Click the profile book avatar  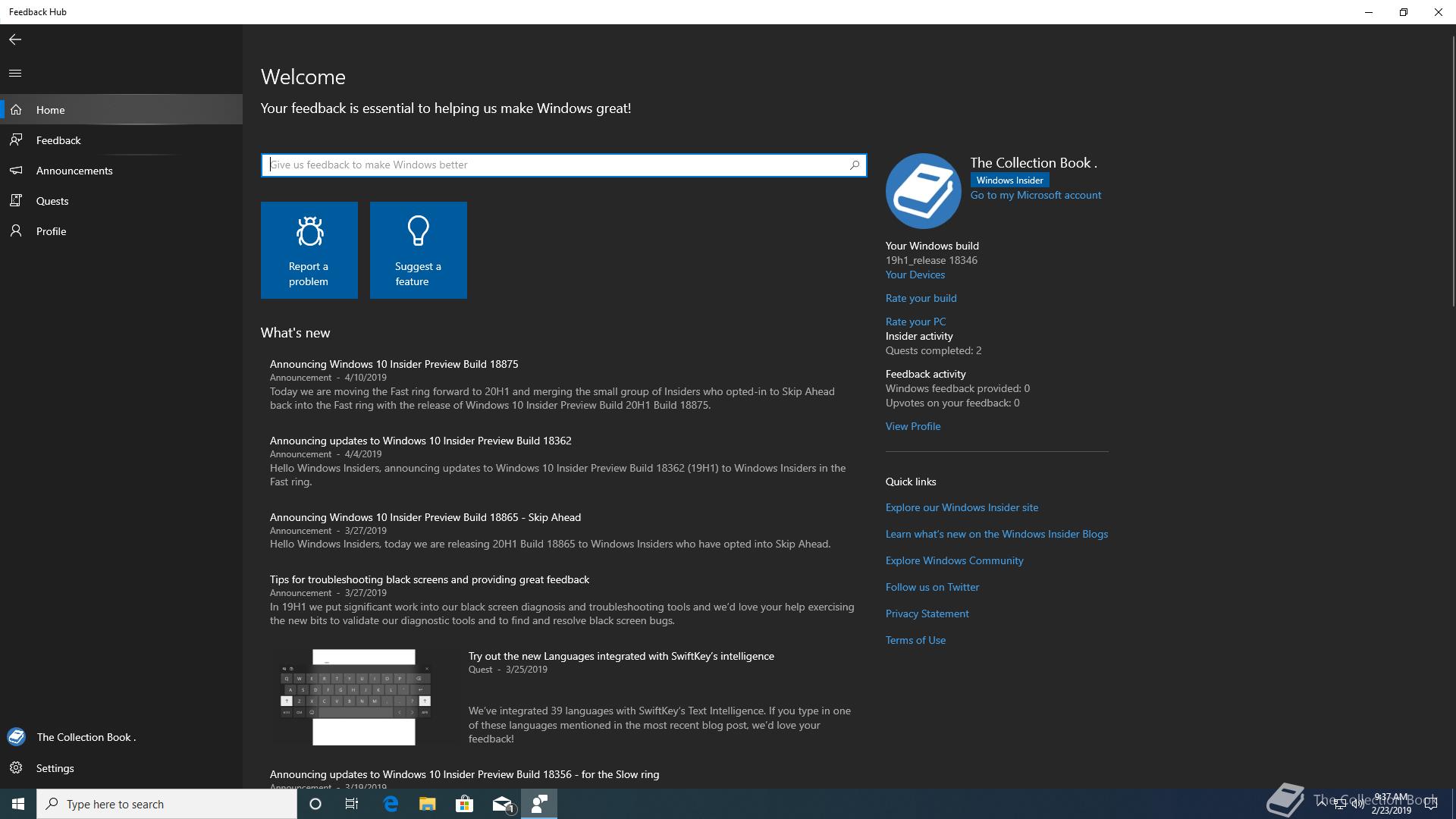923,191
